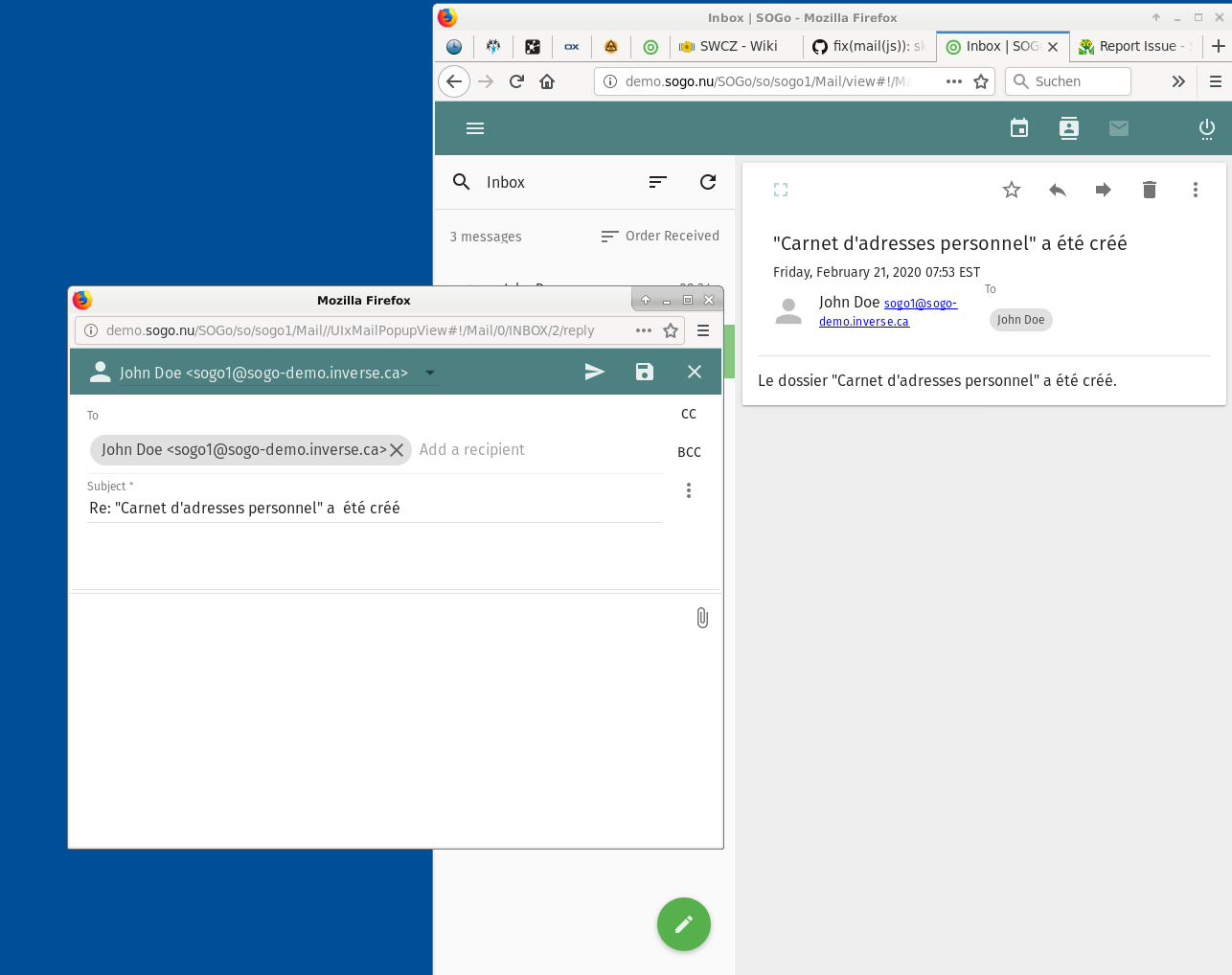The image size is (1232, 975).
Task: Save the draft with floppy icon
Action: point(645,372)
